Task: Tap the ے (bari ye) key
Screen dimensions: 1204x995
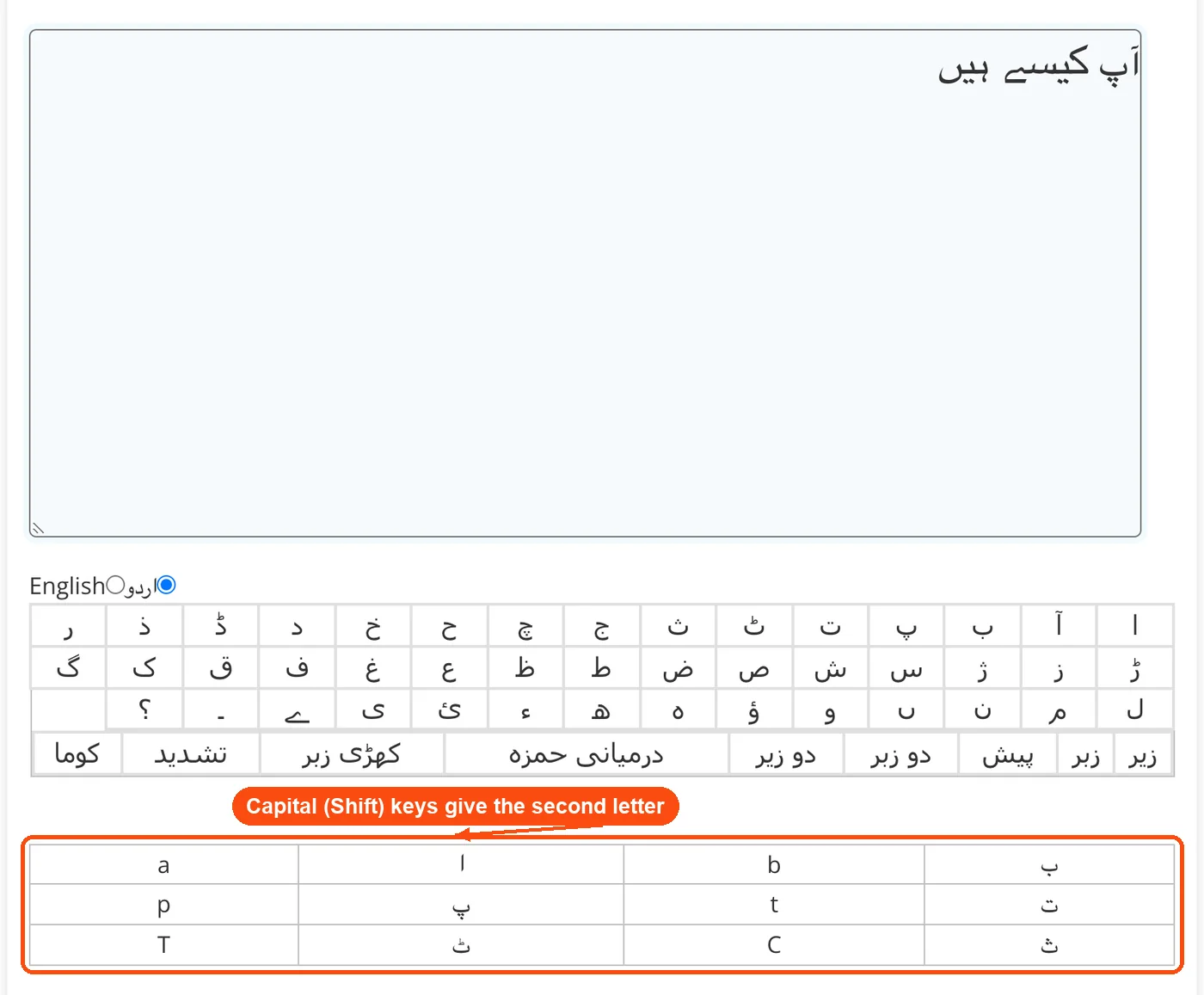Action: pos(297,710)
